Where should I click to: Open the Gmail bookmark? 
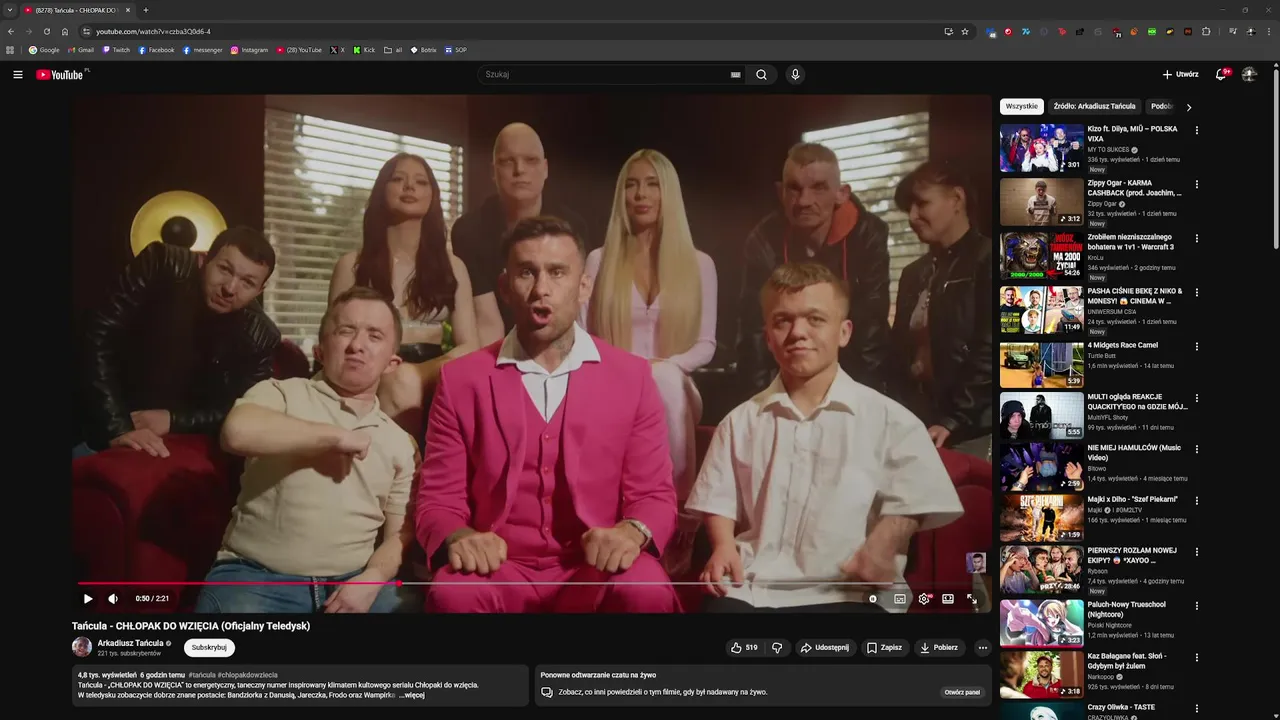pyautogui.click(x=80, y=50)
